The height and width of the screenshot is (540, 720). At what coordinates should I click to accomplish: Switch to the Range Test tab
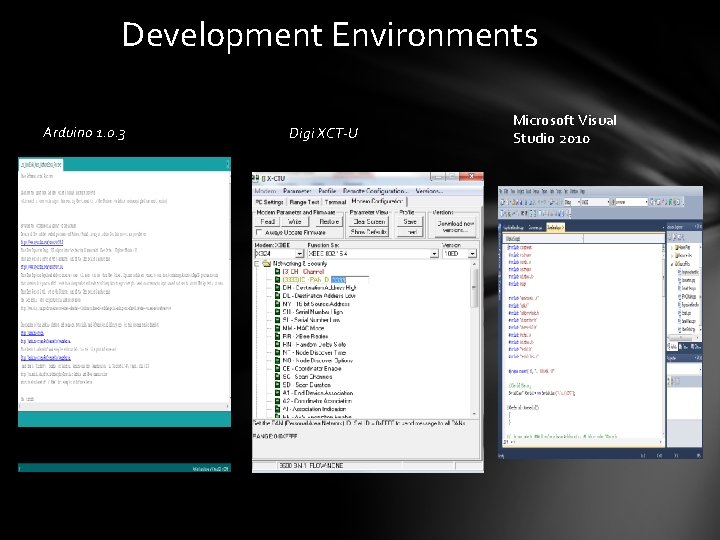point(304,202)
